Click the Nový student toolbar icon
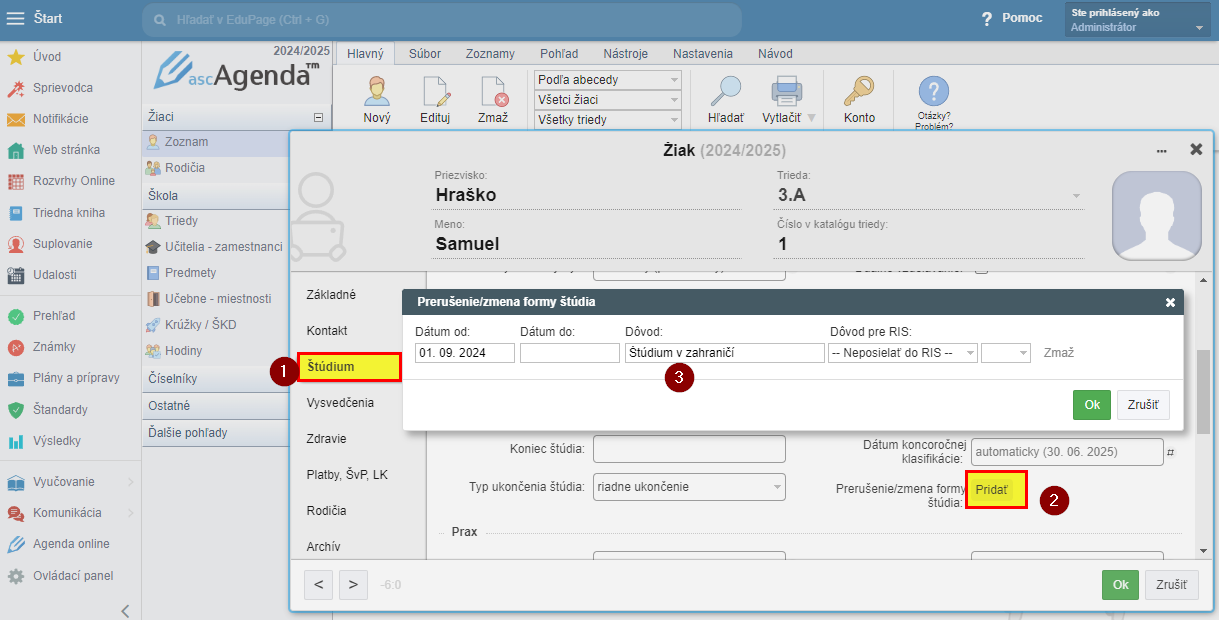 pyautogui.click(x=377, y=92)
